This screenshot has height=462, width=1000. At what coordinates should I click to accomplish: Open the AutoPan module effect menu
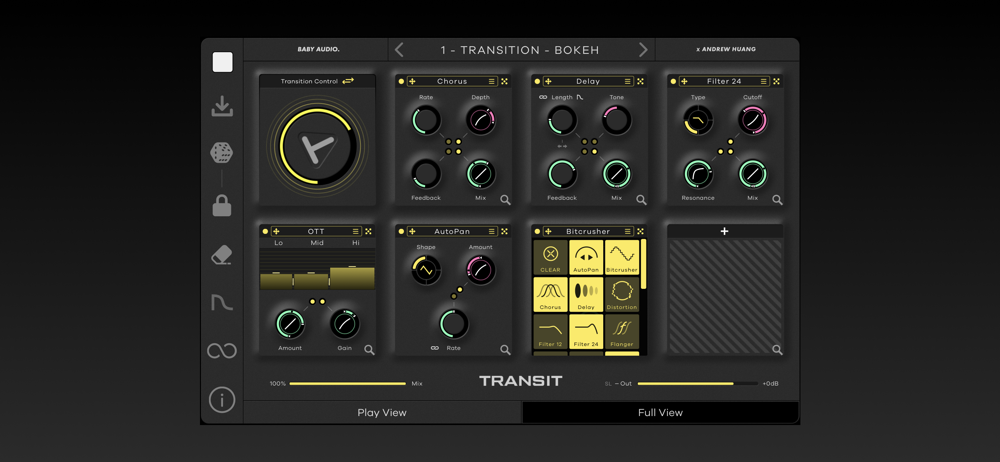click(x=492, y=231)
